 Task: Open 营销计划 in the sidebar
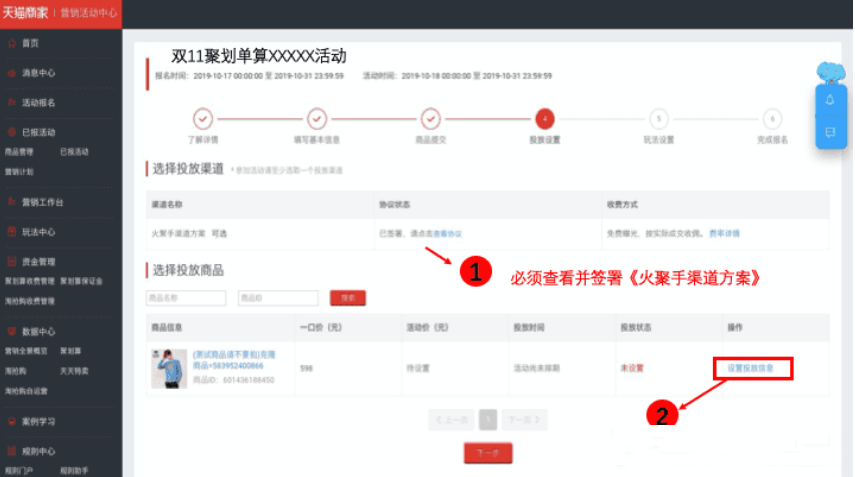(x=19, y=172)
